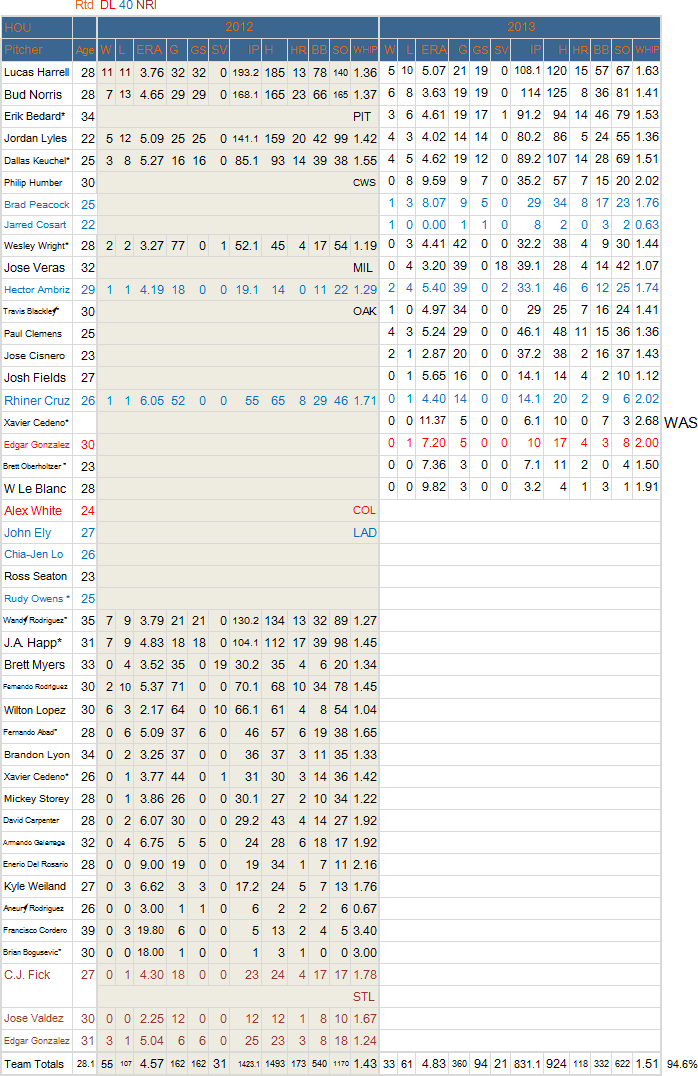Click Wilton Lopez's 2012 ERA 2.17
Viewport: 698px width, 1076px height.
click(x=152, y=710)
